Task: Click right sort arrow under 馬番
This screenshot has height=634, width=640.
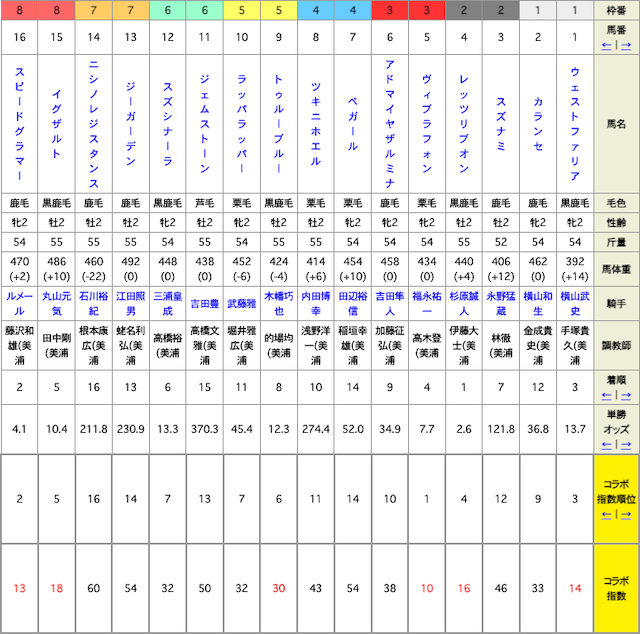Action: [624, 45]
